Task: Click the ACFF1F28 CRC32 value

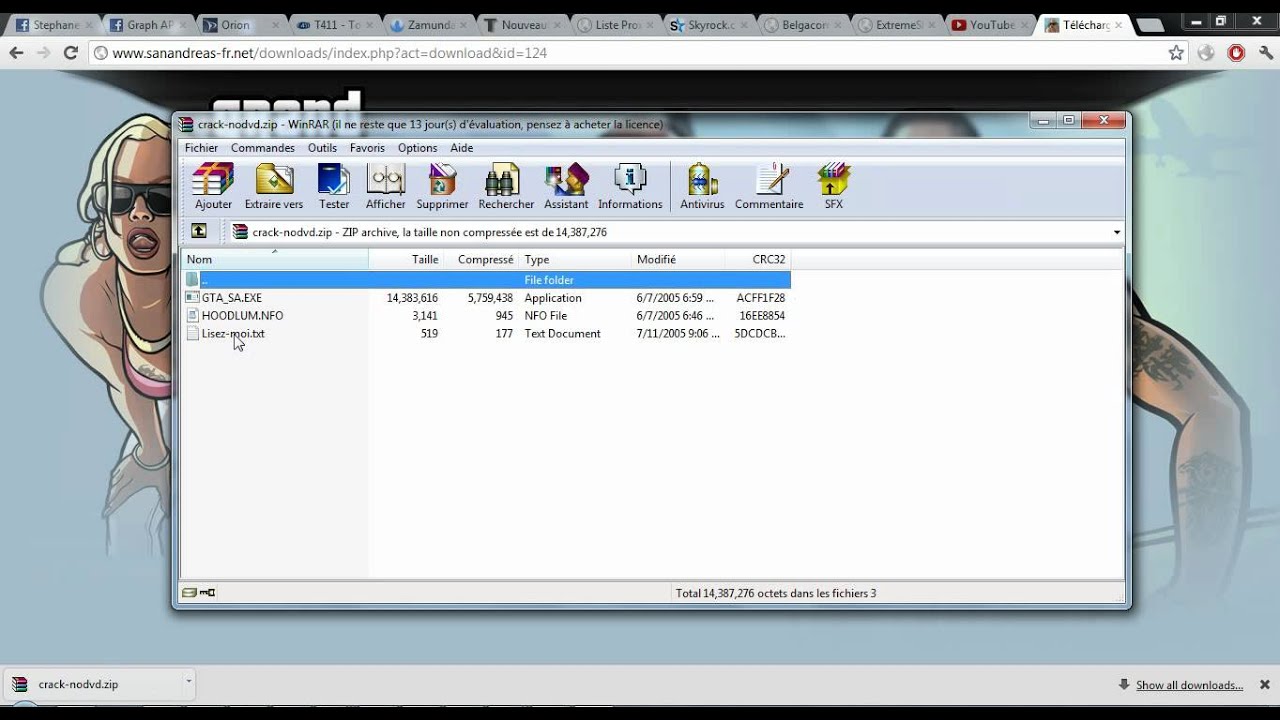Action: point(761,298)
